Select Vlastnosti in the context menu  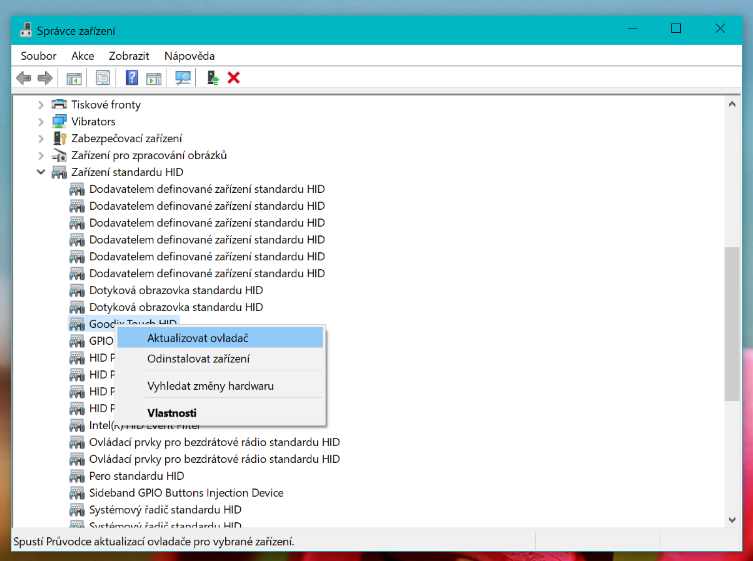(172, 413)
